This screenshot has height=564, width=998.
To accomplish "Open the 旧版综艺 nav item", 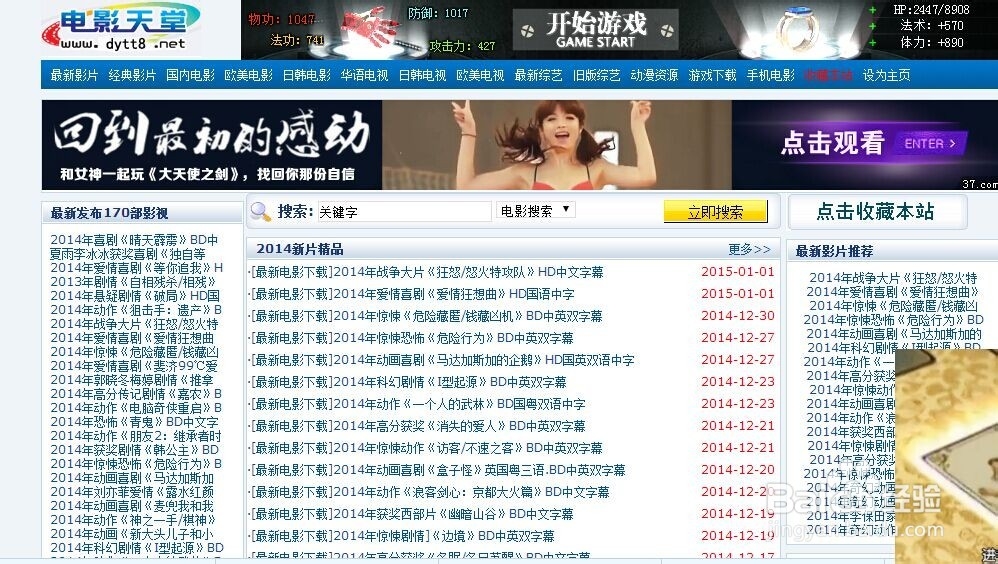I will point(596,75).
